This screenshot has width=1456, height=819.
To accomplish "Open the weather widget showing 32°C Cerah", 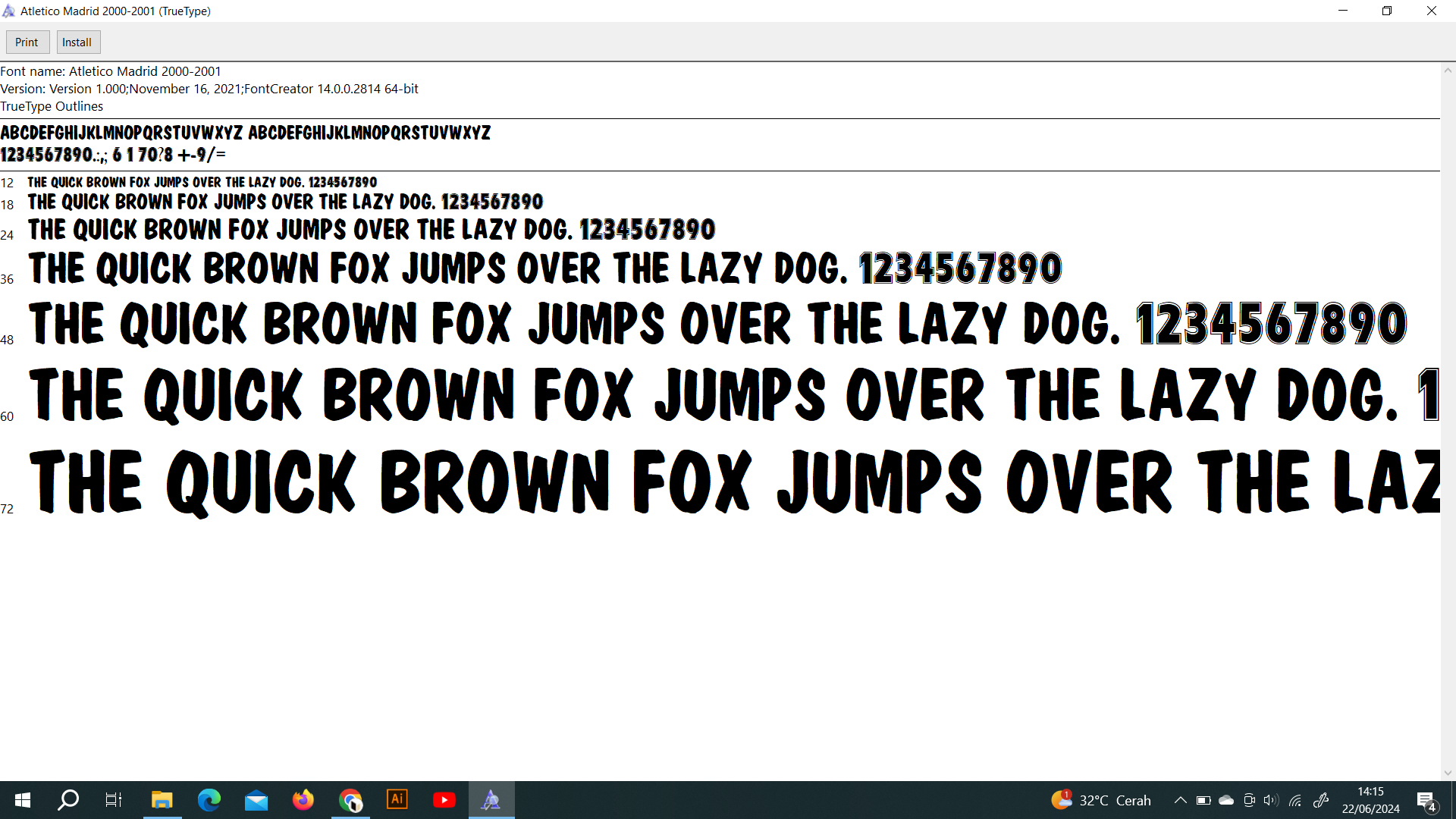I will pos(1101,800).
